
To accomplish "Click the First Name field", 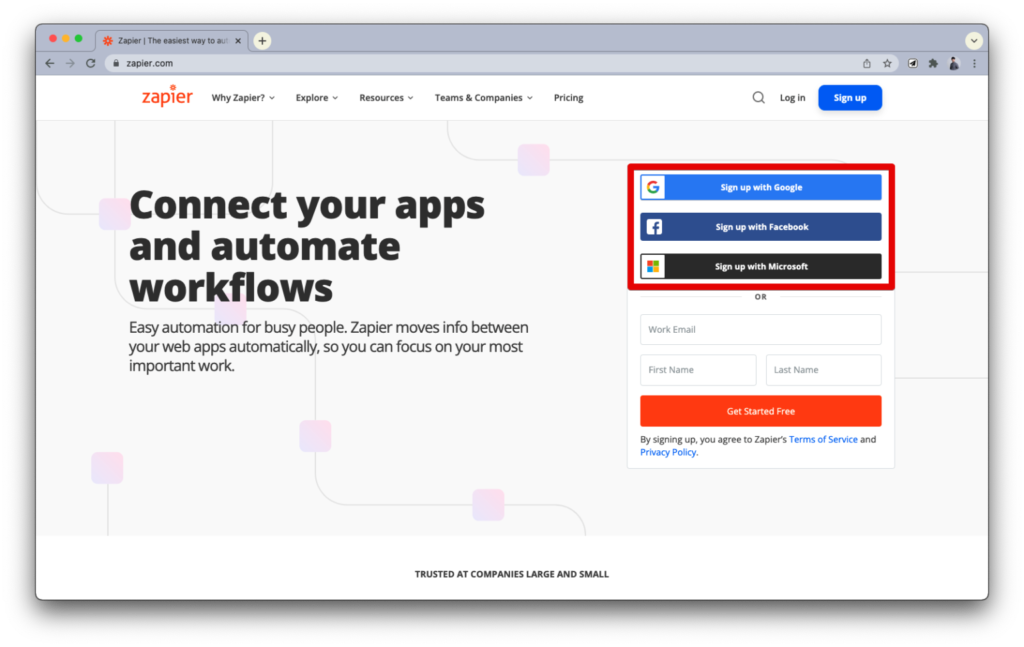I will click(698, 370).
